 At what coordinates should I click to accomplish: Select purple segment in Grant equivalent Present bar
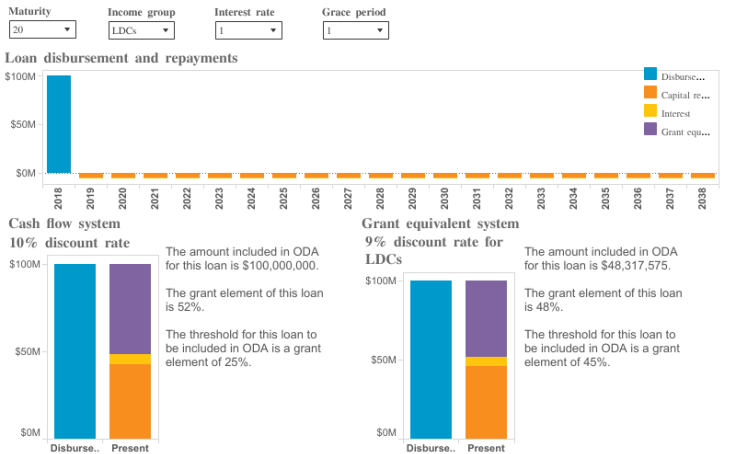pyautogui.click(x=486, y=318)
